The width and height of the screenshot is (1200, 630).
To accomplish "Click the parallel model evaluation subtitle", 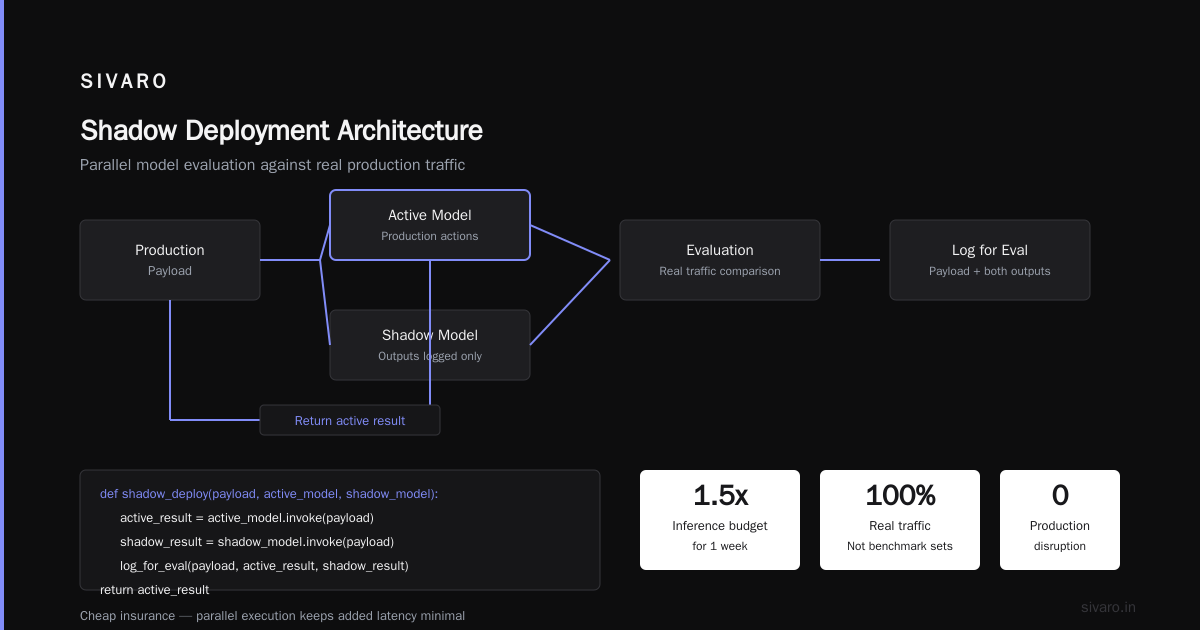I will pyautogui.click(x=272, y=165).
